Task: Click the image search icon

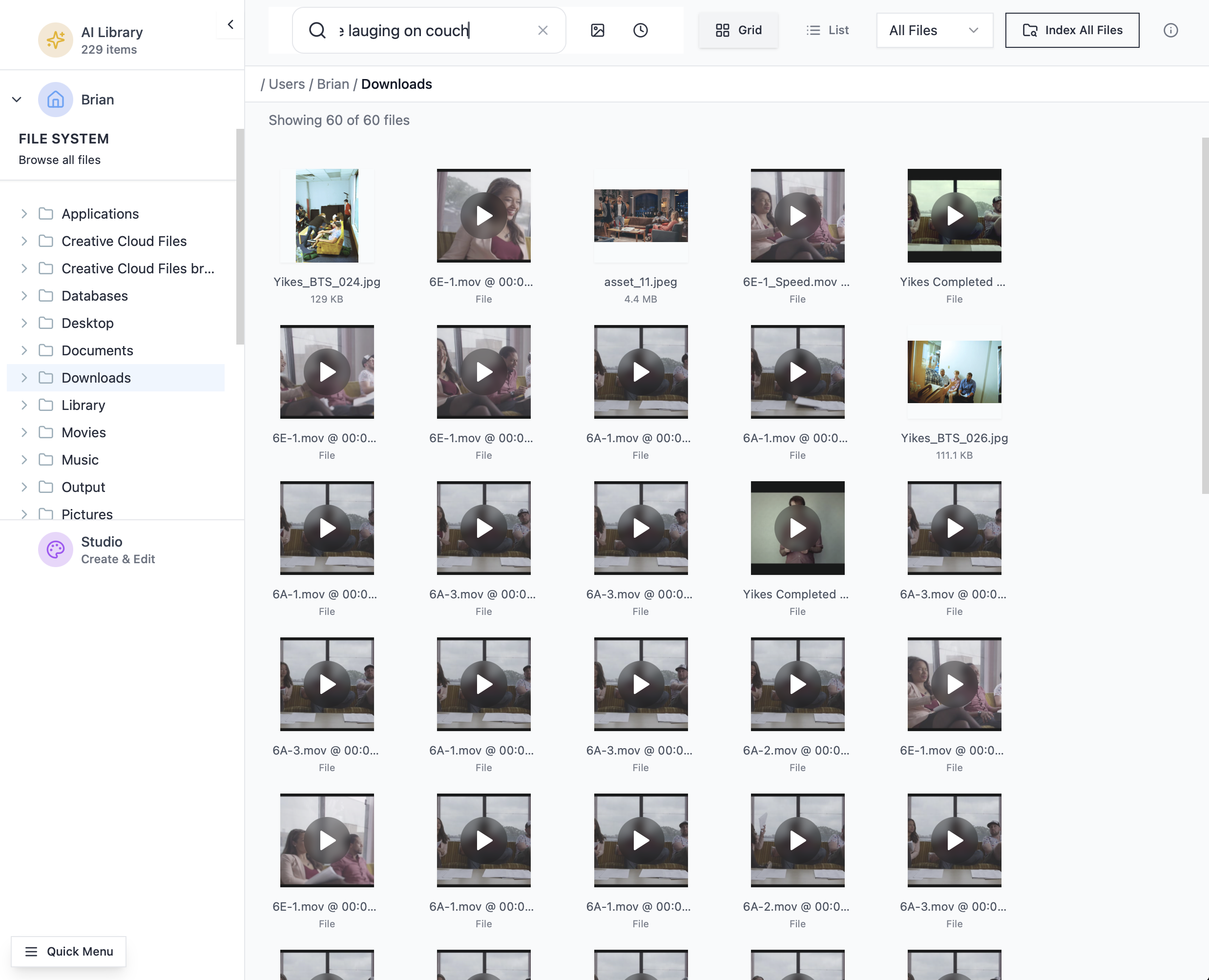Action: point(597,30)
